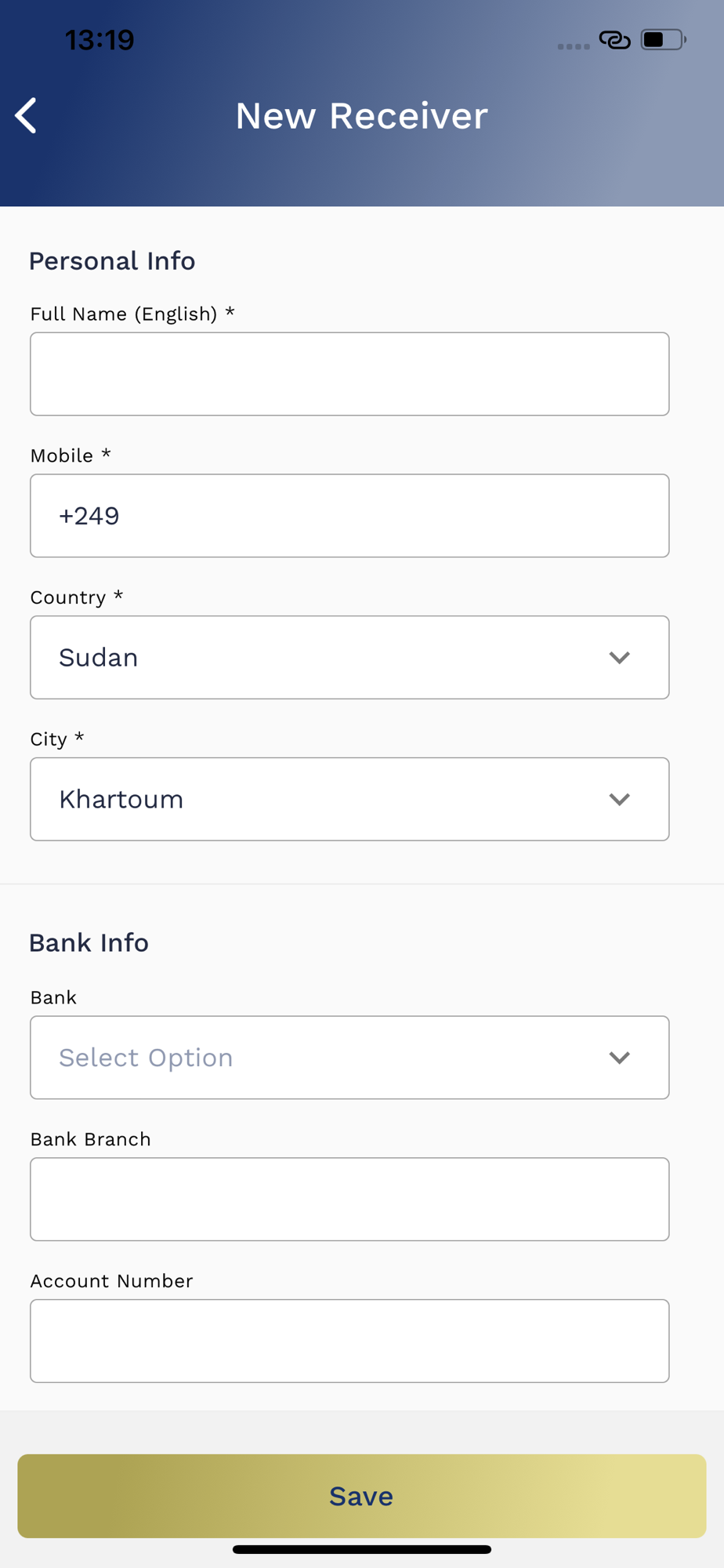Tap the New Receiver title
The width and height of the screenshot is (724, 1568).
[x=361, y=116]
